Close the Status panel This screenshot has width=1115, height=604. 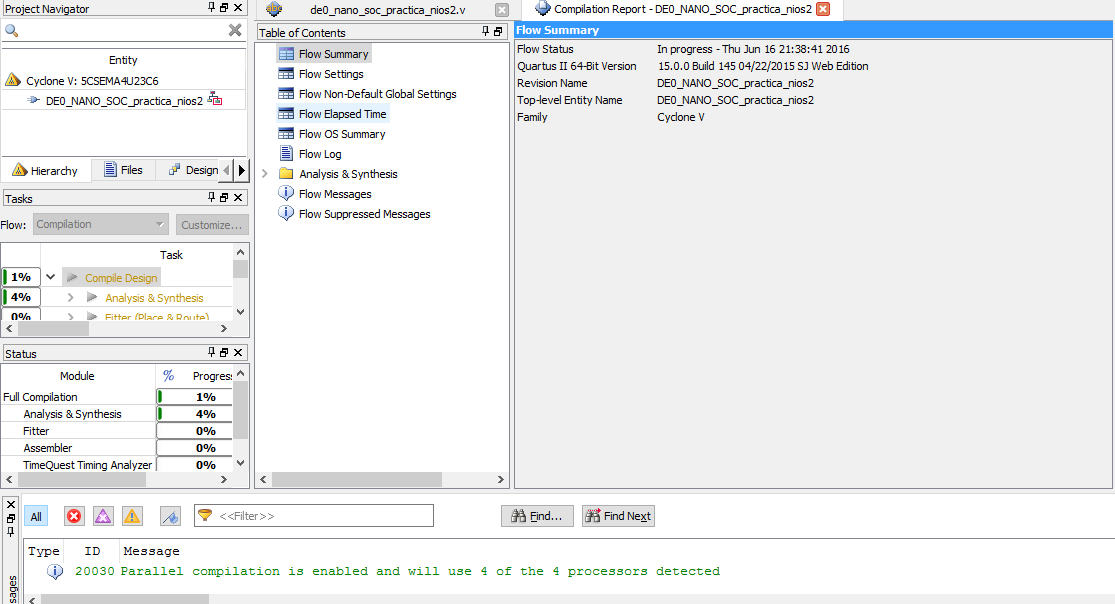click(238, 352)
